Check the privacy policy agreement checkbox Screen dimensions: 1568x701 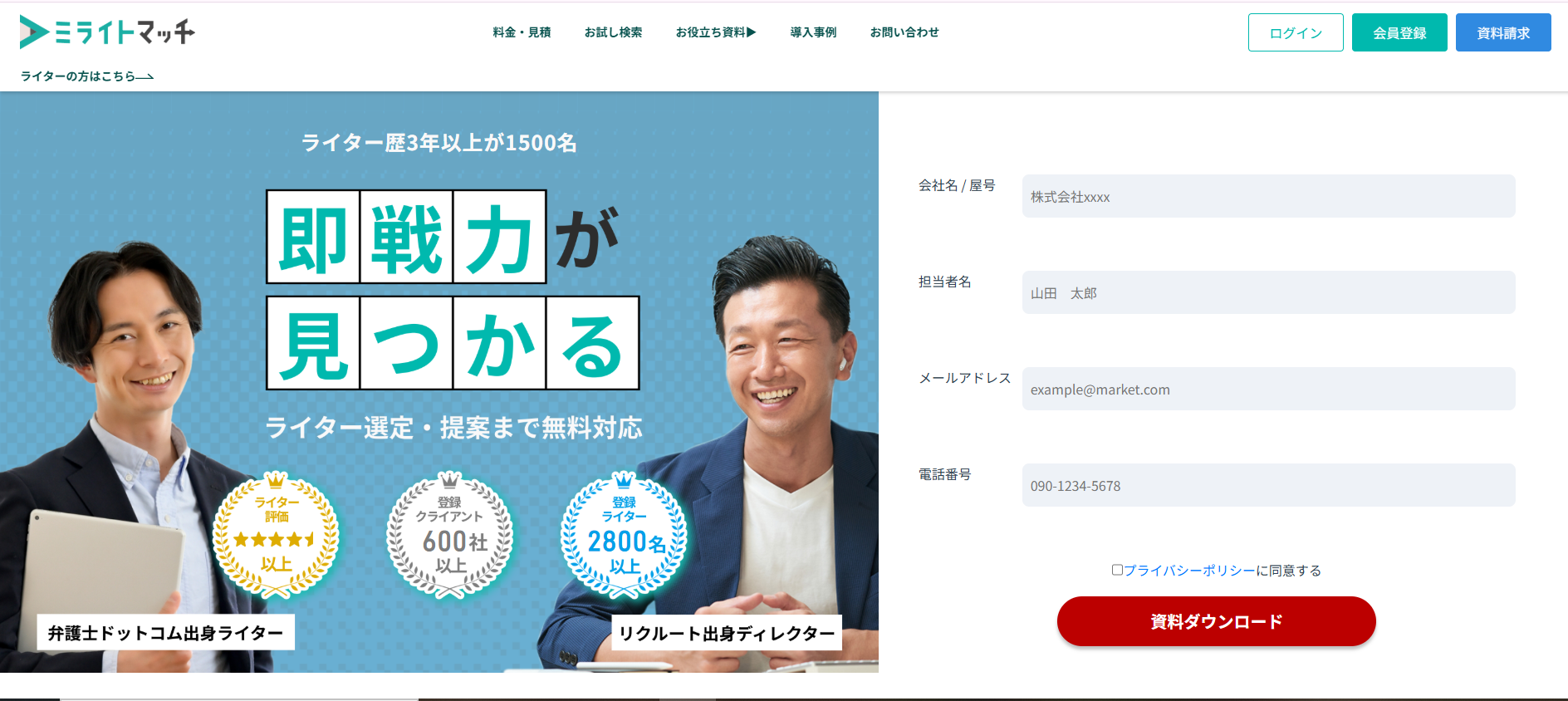click(x=1117, y=570)
